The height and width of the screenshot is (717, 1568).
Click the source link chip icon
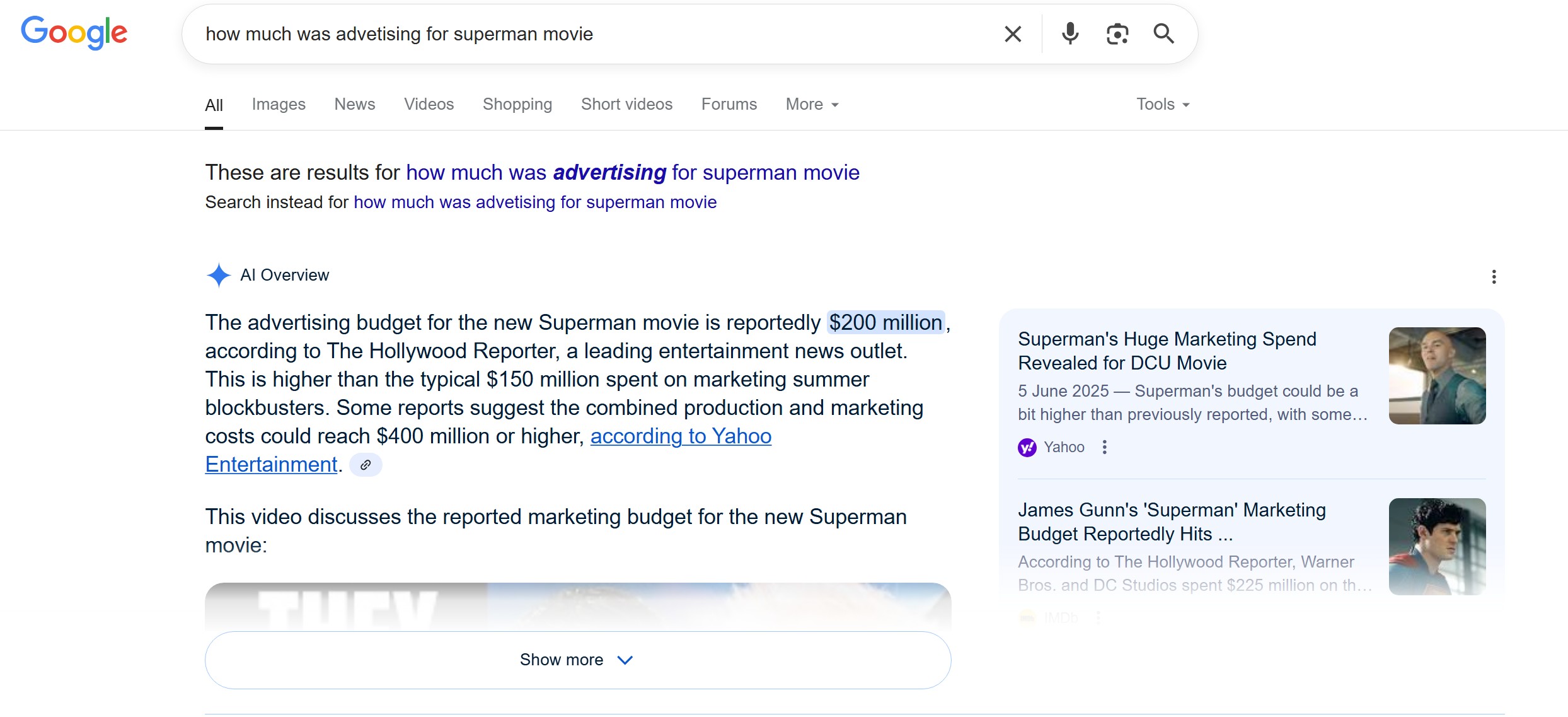click(366, 465)
